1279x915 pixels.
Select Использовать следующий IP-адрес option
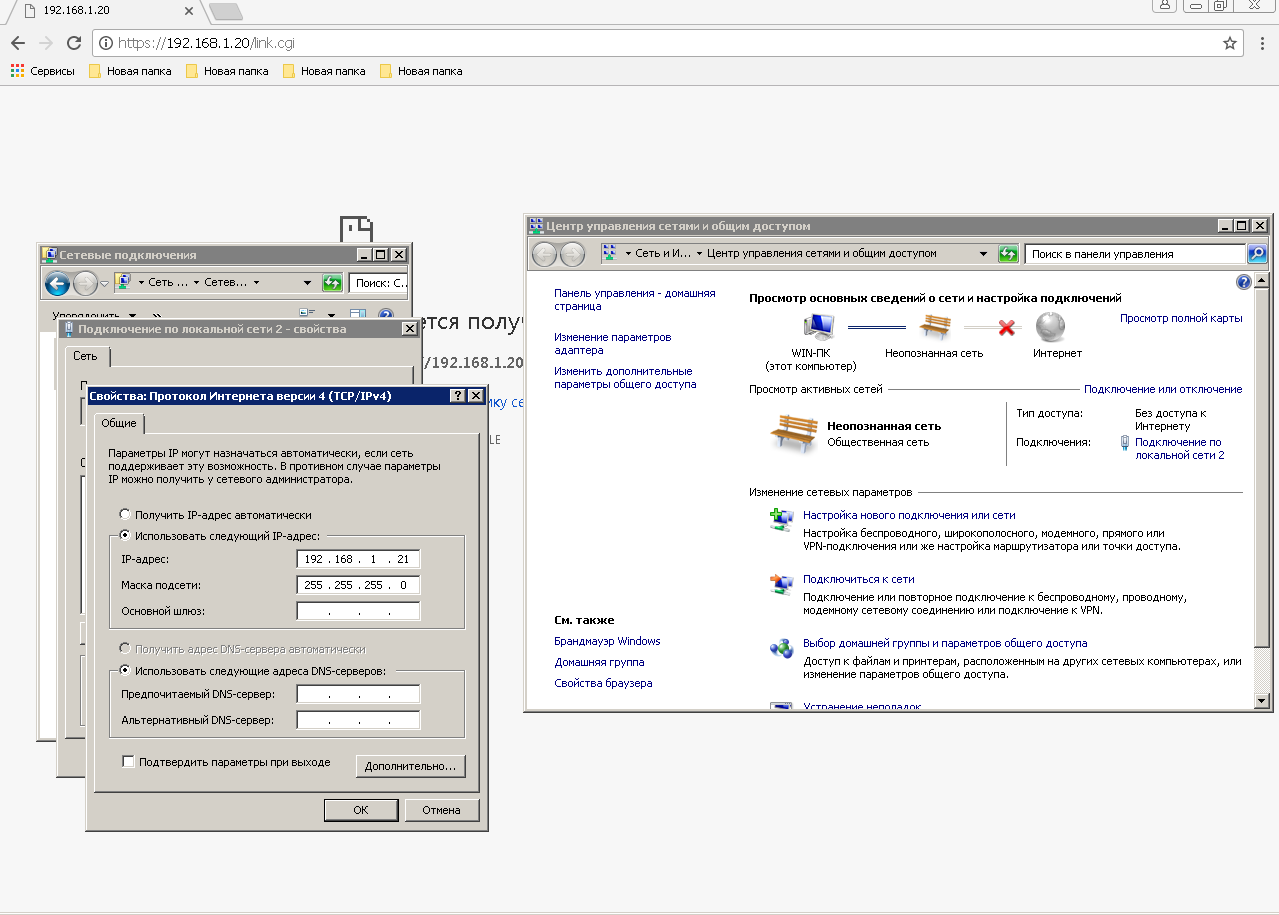click(125, 536)
